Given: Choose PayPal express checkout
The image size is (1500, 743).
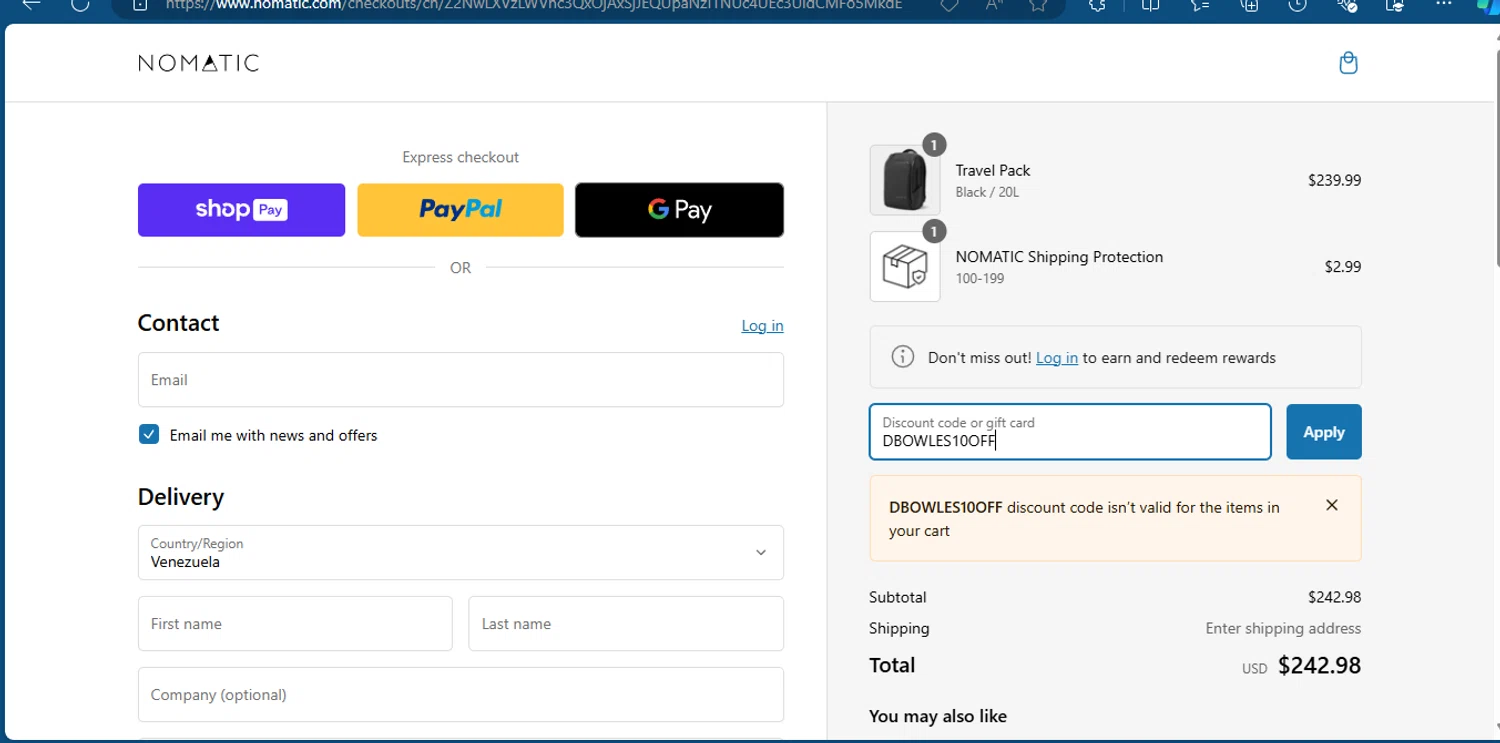Looking at the screenshot, I should pos(460,210).
